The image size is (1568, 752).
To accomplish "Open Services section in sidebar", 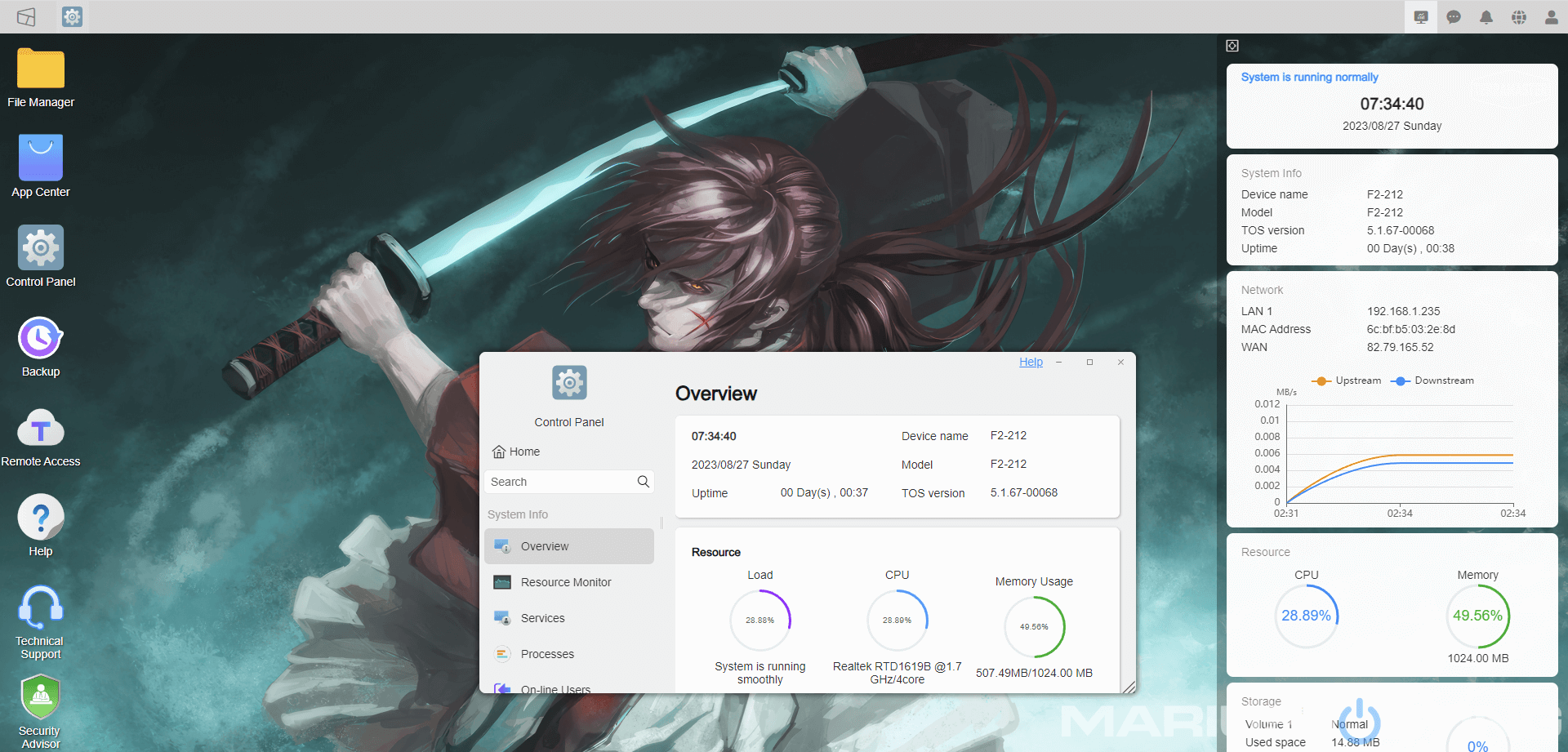I will point(569,618).
